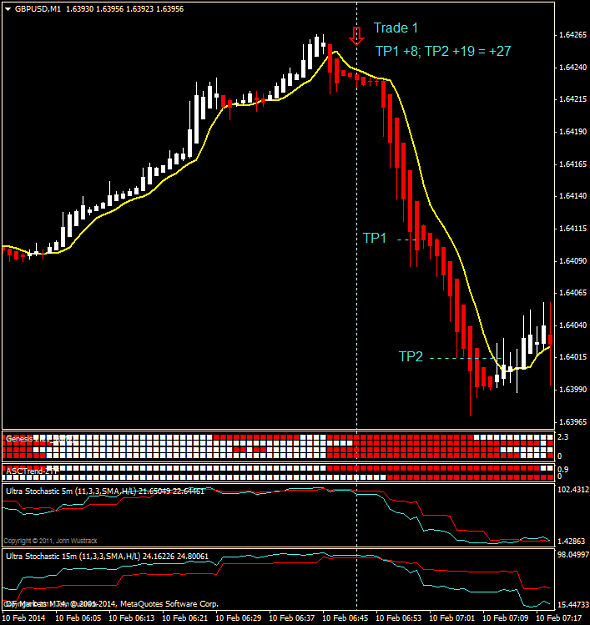Click the '10 Feb 06:13' time label
Image resolution: width=590 pixels, height=625 pixels.
[x=131, y=618]
